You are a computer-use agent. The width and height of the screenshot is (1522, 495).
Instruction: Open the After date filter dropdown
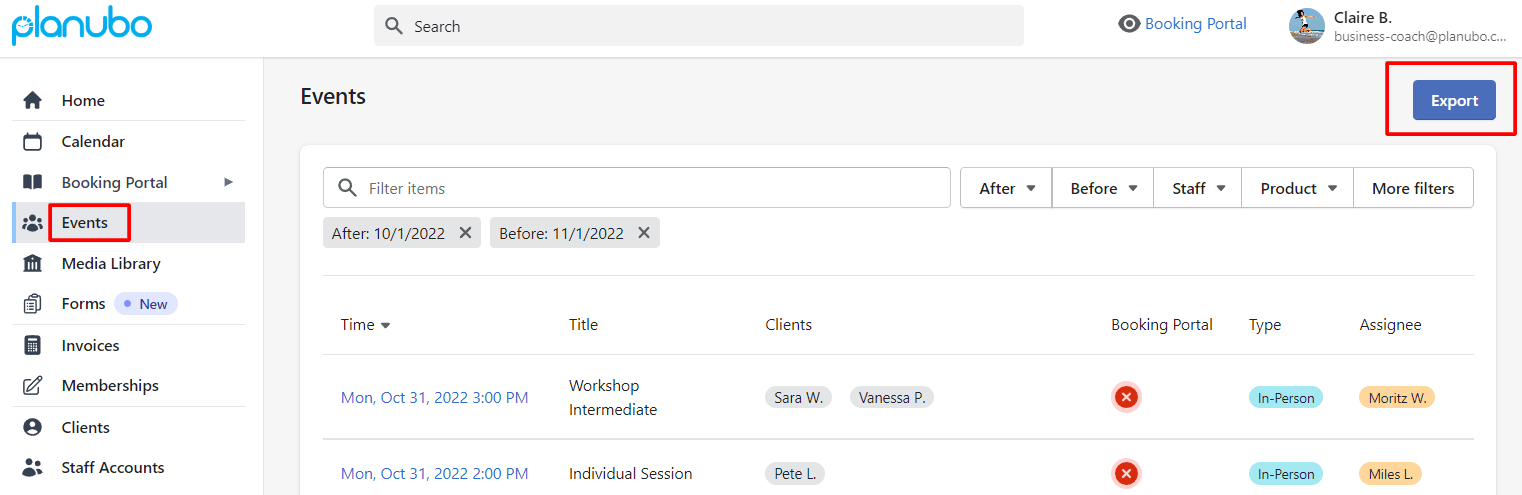(1006, 188)
